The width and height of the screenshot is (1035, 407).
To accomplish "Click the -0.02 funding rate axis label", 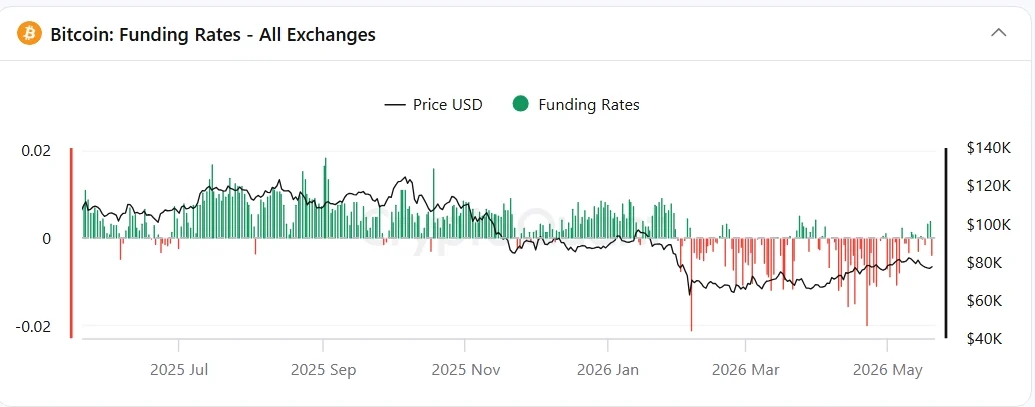I will point(33,327).
